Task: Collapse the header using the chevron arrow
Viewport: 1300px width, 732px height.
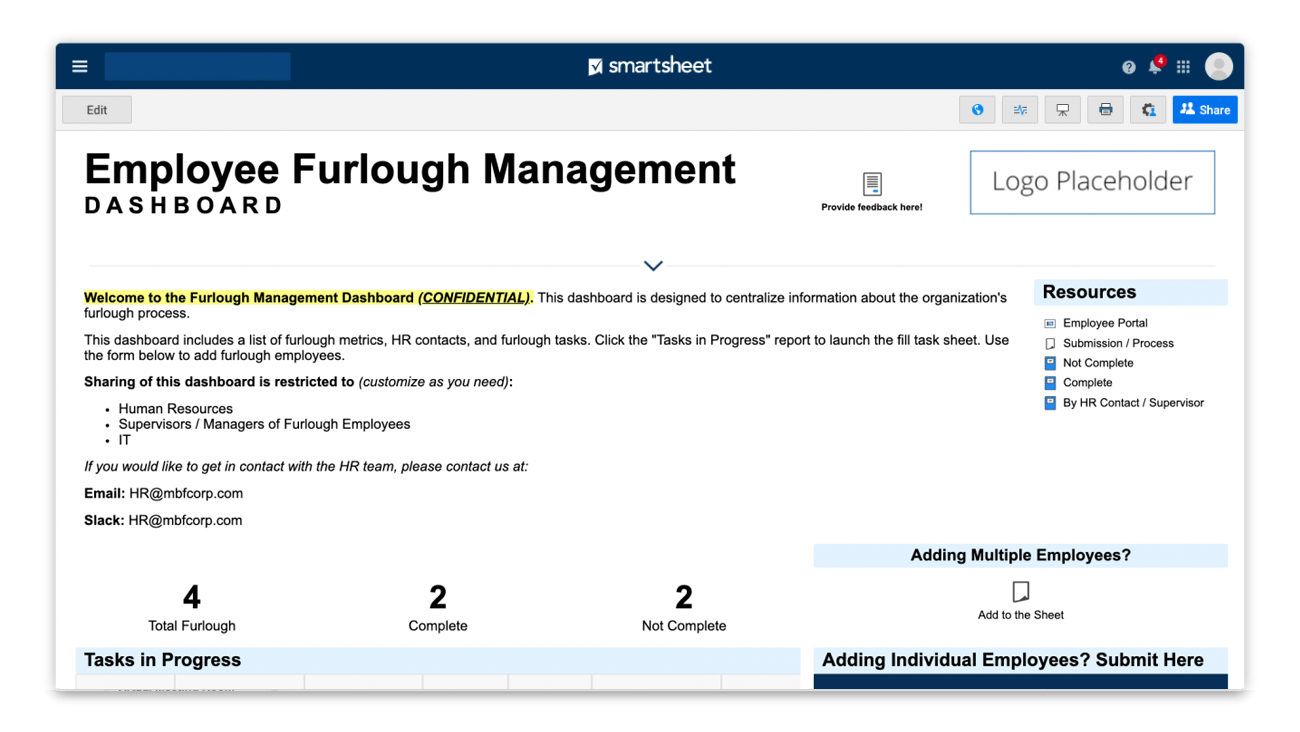Action: 653,266
